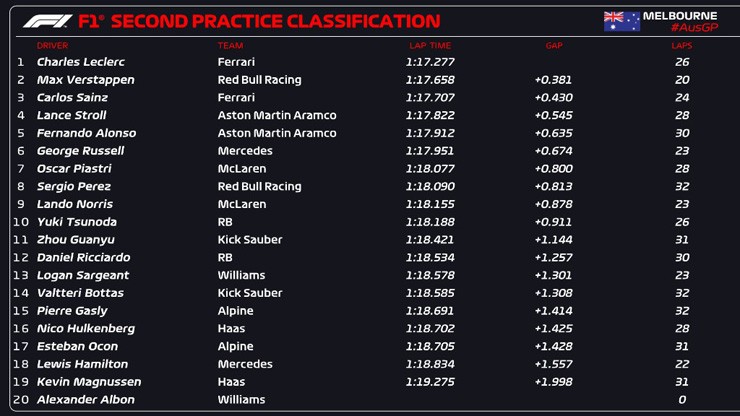Click lap time 1:17.277

[429, 62]
